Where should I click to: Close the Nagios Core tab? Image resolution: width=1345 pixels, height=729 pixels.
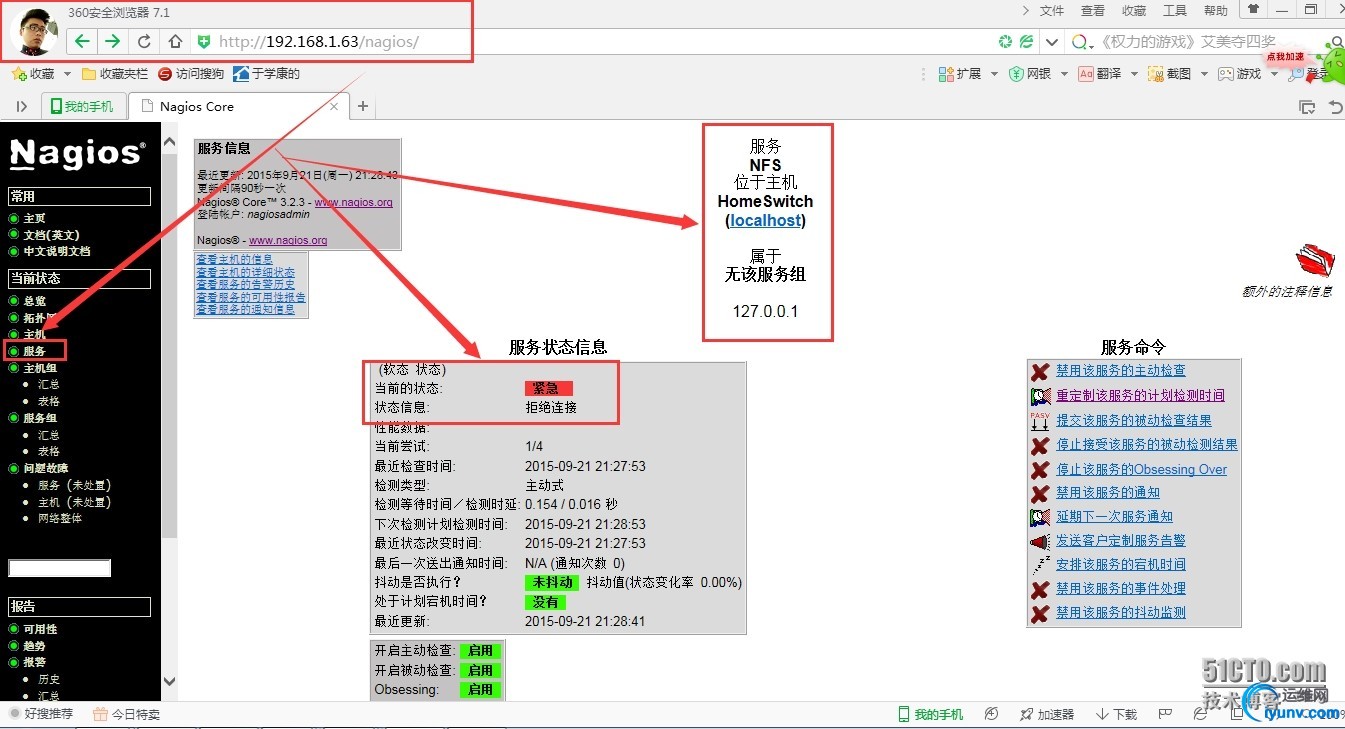coord(335,106)
